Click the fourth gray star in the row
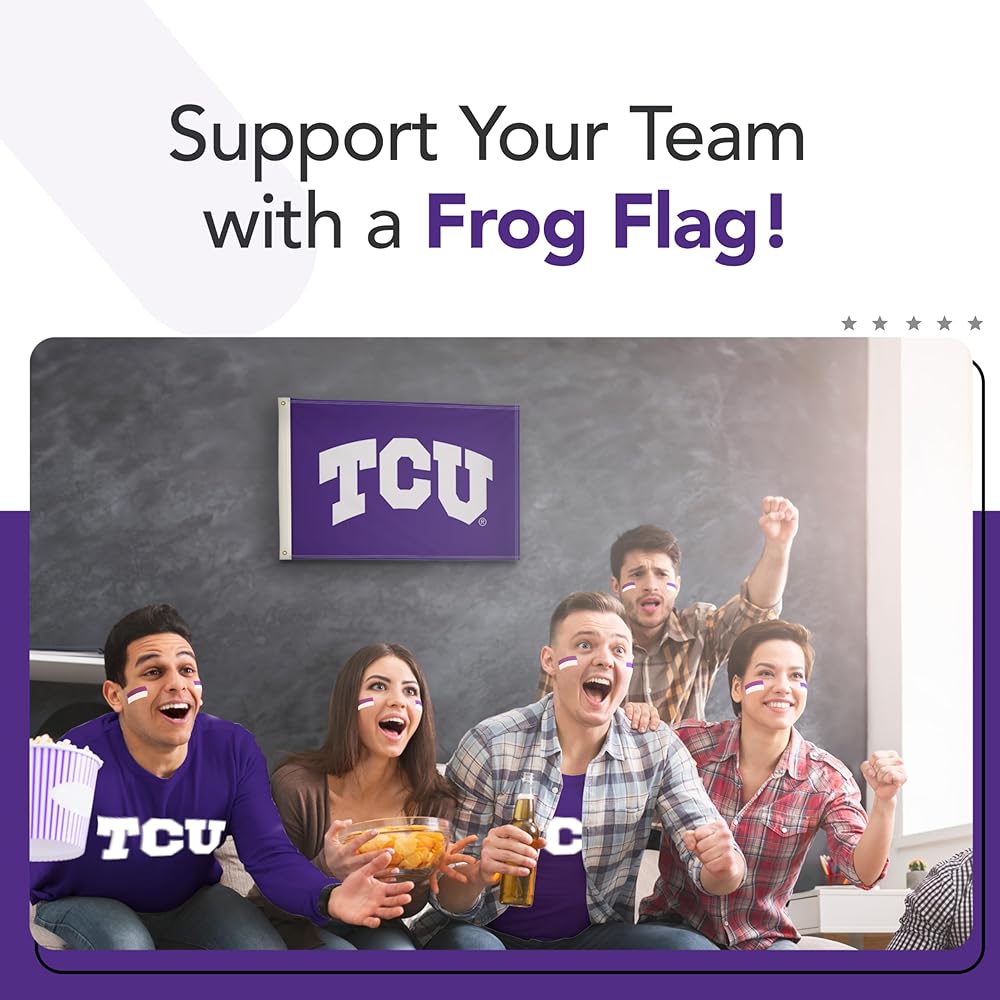 pos(945,323)
